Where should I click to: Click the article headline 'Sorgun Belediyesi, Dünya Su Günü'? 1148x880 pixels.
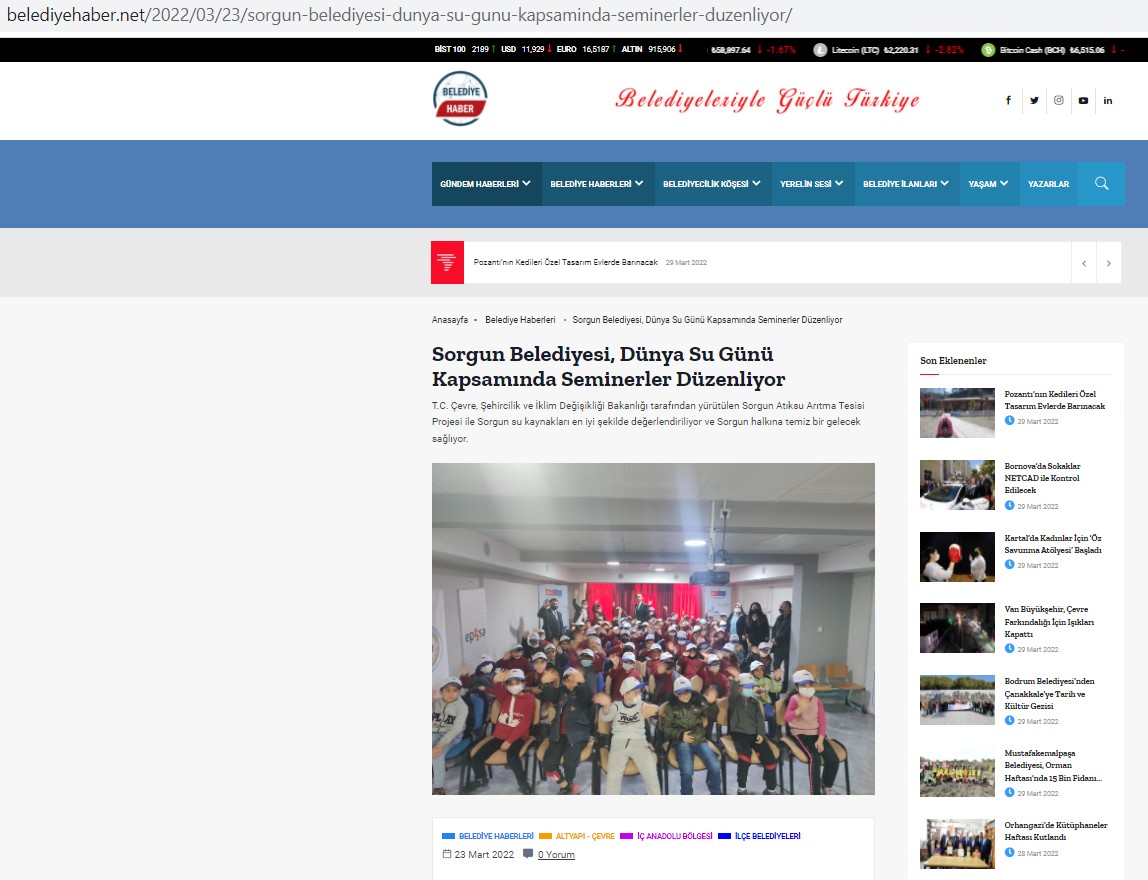pyautogui.click(x=608, y=366)
